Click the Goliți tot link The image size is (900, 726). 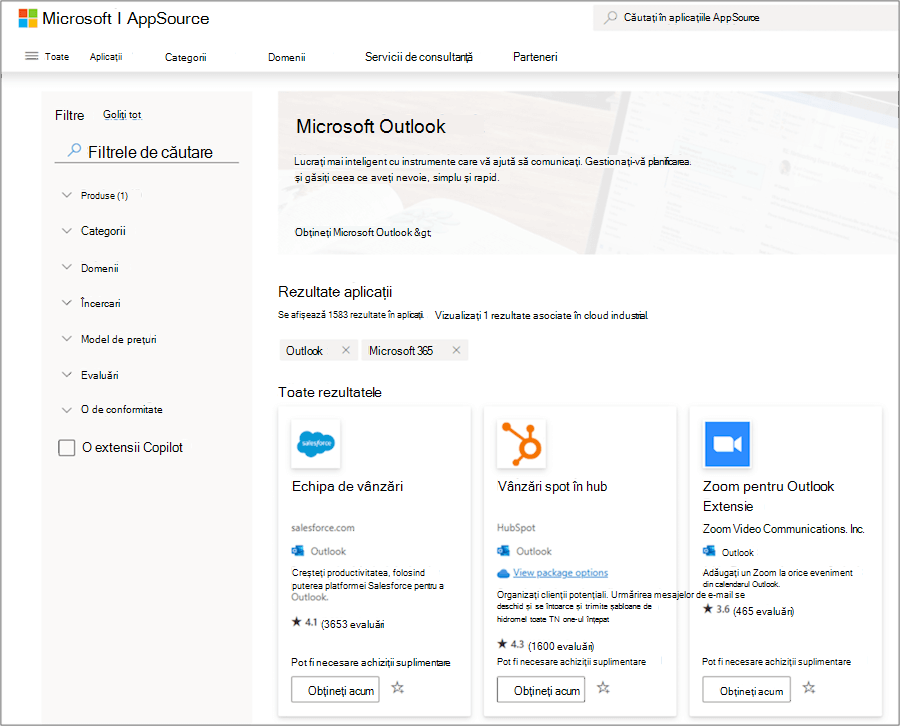click(x=122, y=115)
